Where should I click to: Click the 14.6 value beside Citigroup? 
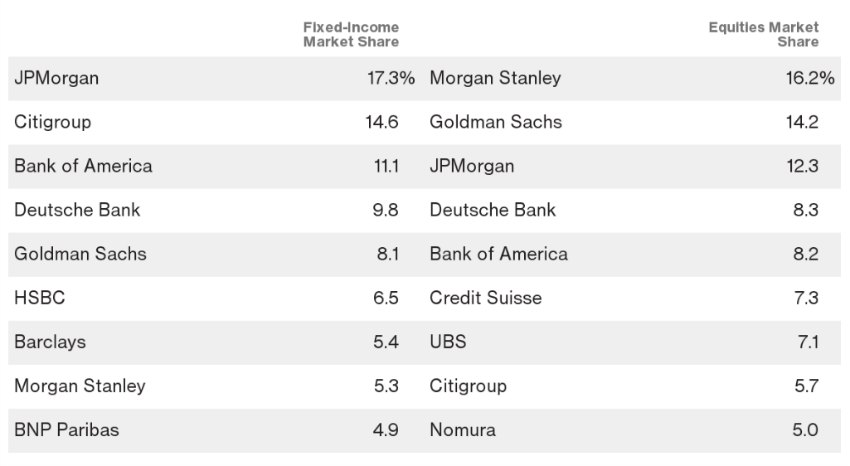(383, 122)
